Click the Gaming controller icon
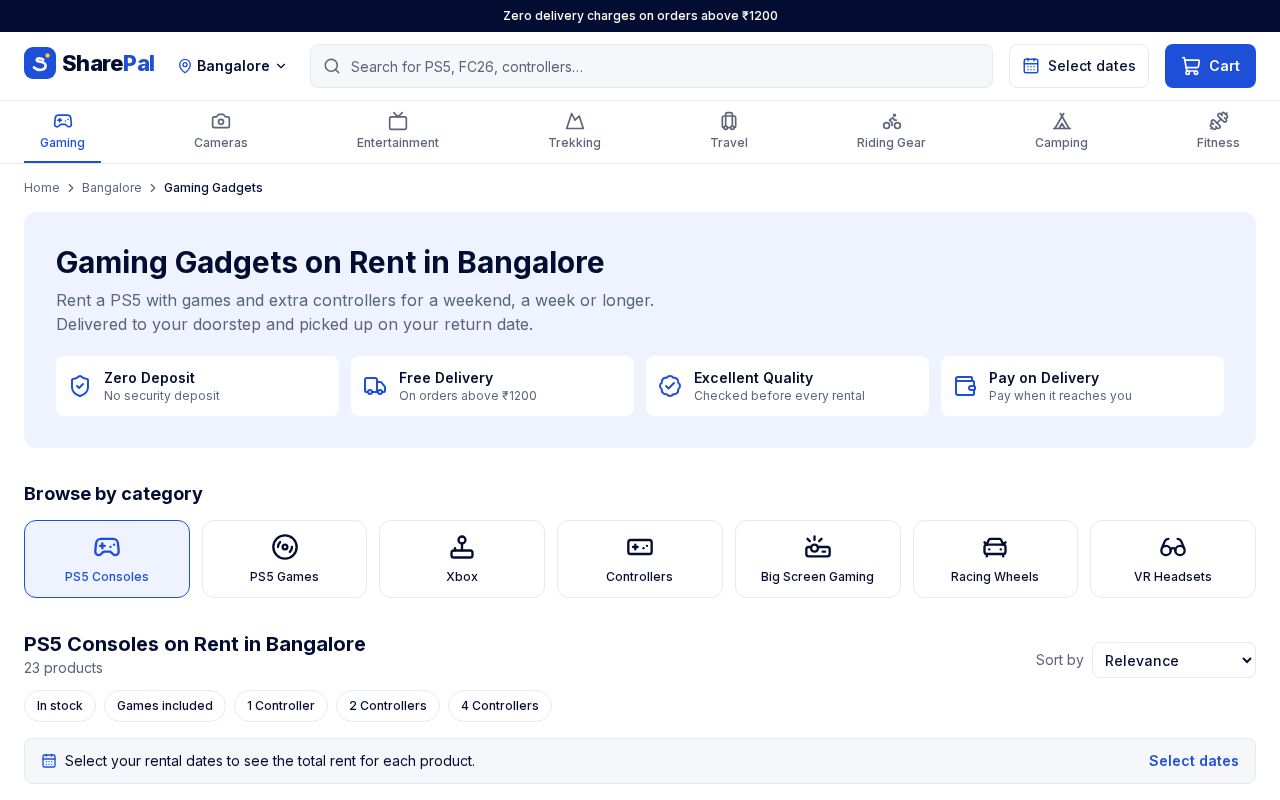Image resolution: width=1280 pixels, height=800 pixels. point(63,121)
